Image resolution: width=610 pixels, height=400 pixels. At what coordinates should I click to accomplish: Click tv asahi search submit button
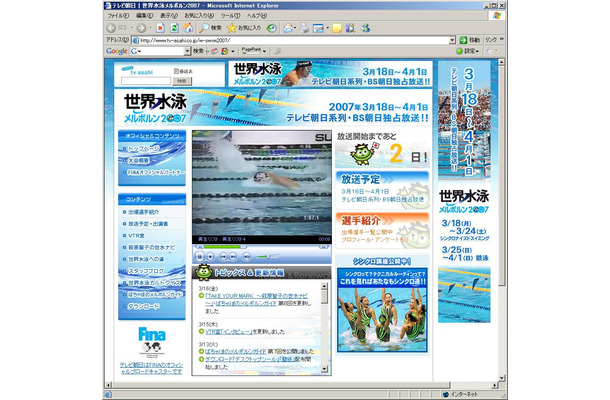[182, 81]
